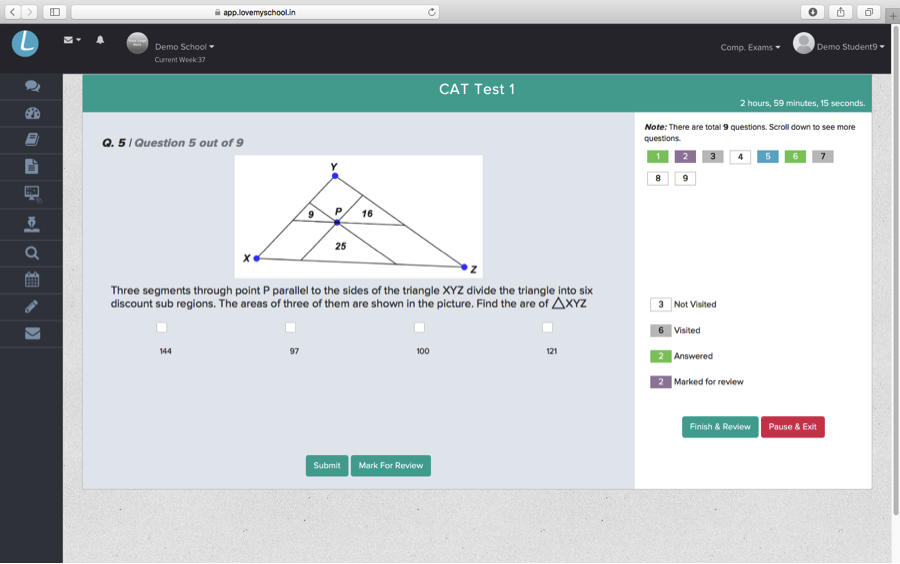
Task: Expand the Demo Student9 user dropdown
Action: (x=850, y=47)
